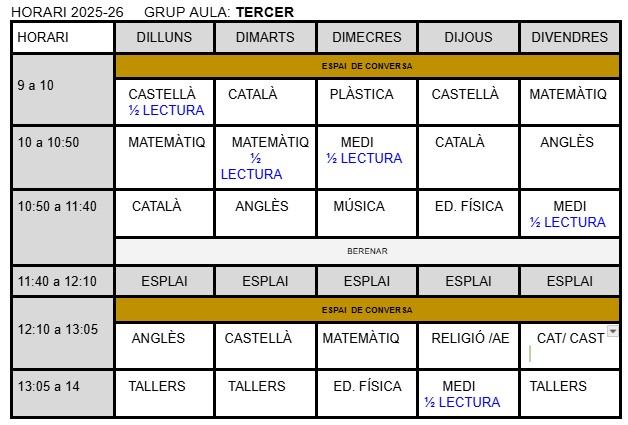The image size is (628, 425).
Task: Click the BERENAR row
Action: tap(367, 251)
